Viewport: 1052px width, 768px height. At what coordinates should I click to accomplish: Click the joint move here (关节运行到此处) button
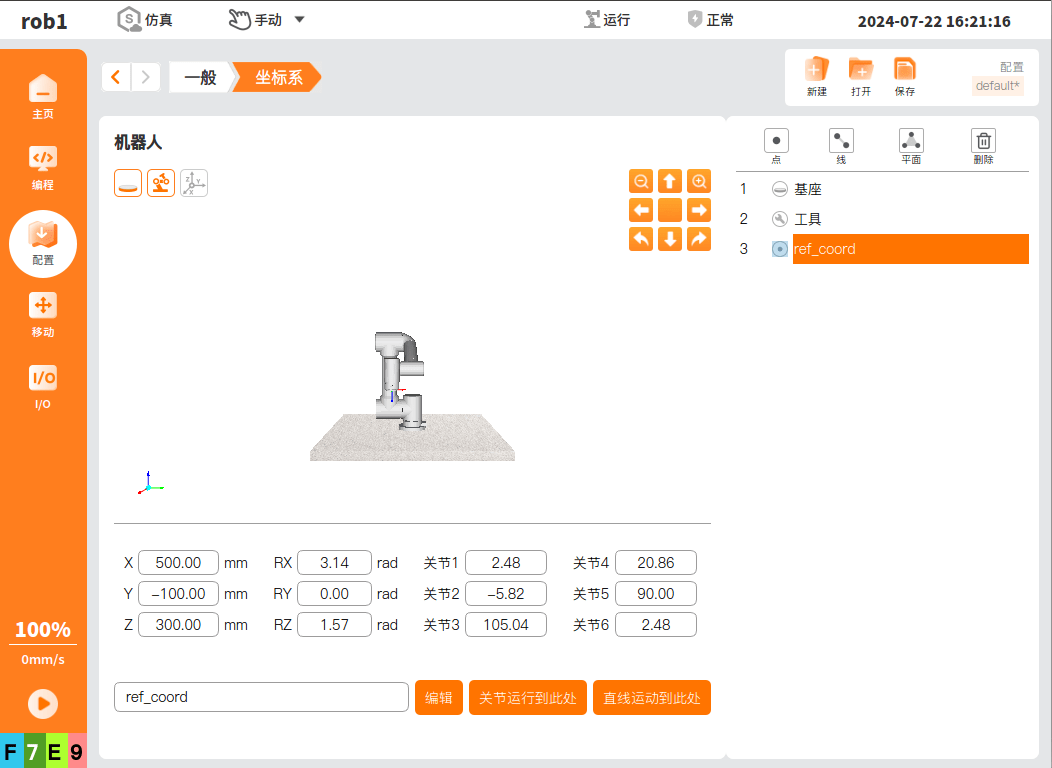(x=527, y=698)
